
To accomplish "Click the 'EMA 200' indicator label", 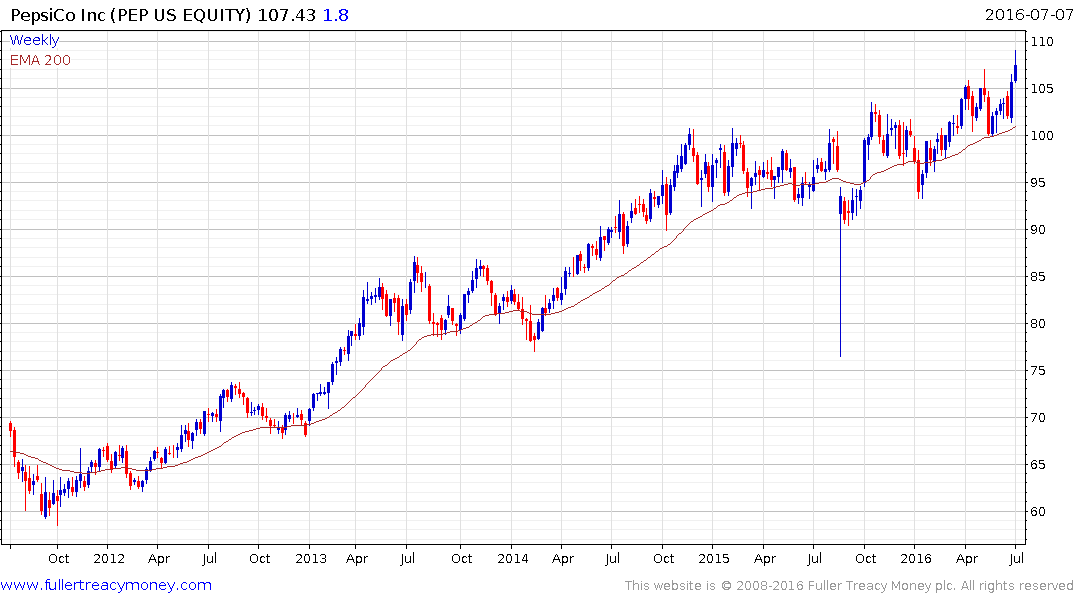I will [x=40, y=60].
